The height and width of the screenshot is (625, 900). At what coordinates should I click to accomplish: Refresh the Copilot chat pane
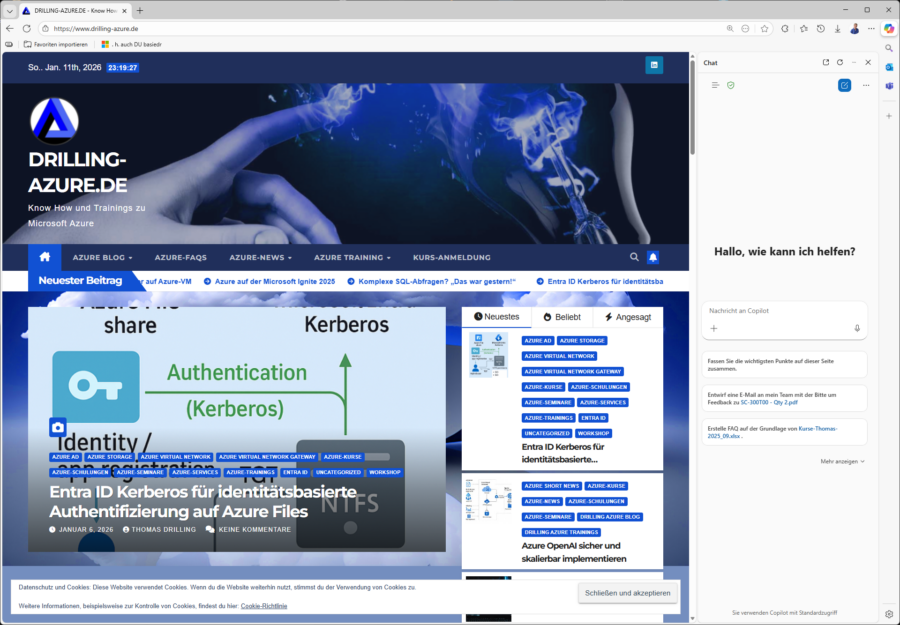(x=840, y=62)
